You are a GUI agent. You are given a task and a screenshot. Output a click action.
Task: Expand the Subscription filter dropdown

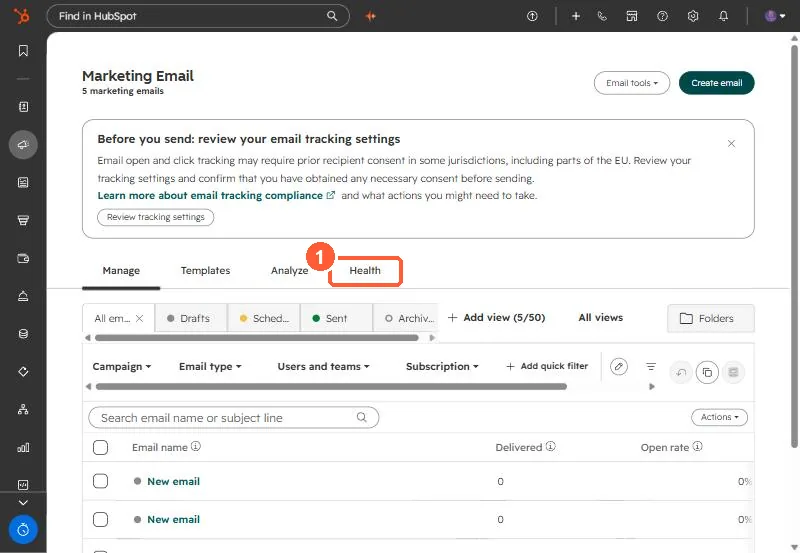pos(442,366)
